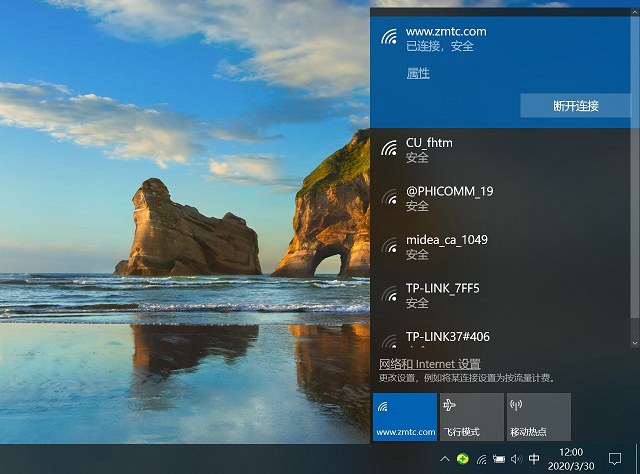Switch input method via 中 indicator
This screenshot has height=474, width=640.
coord(534,459)
